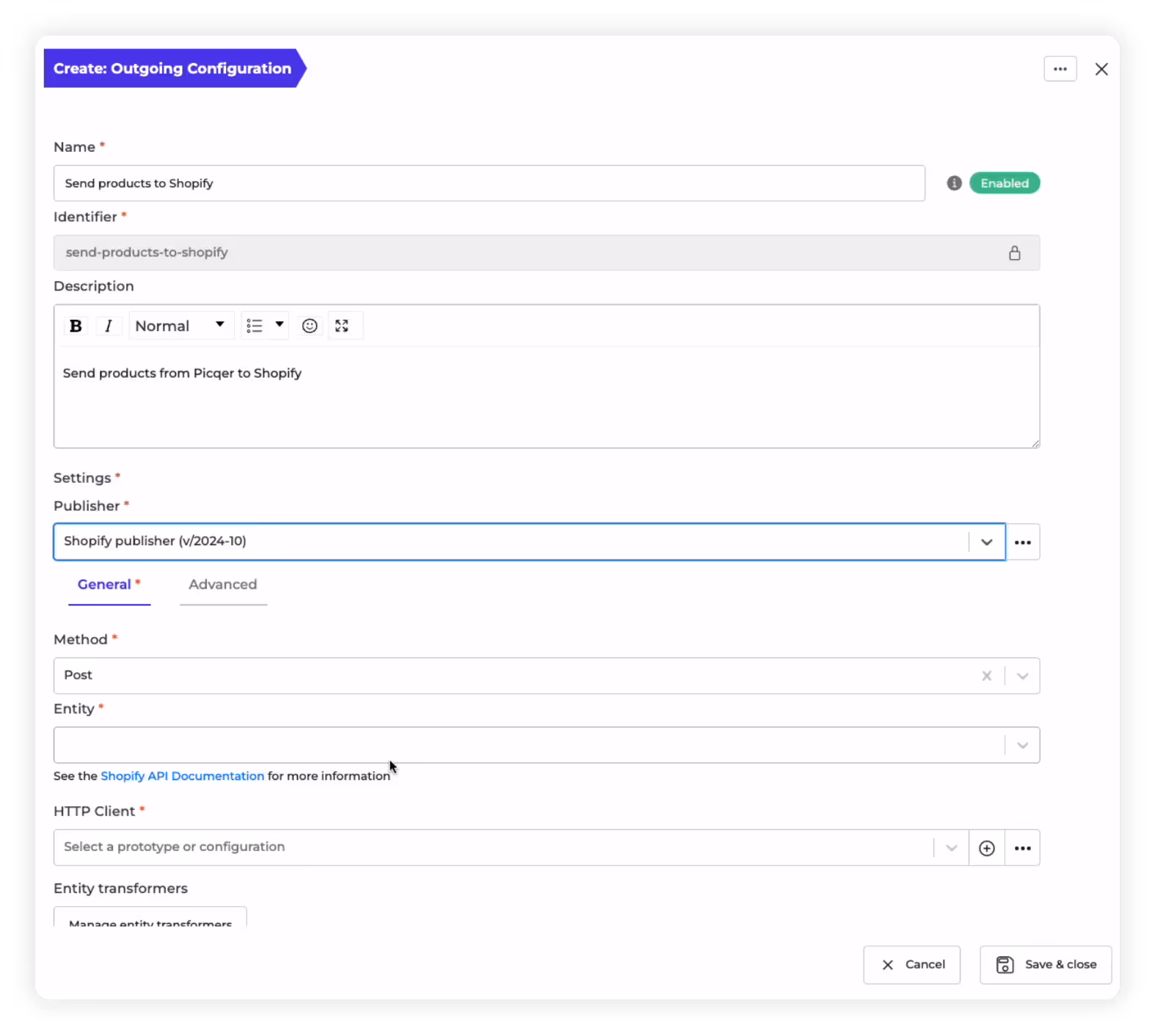
Task: Click the lock icon on Identifier field
Action: [1014, 253]
